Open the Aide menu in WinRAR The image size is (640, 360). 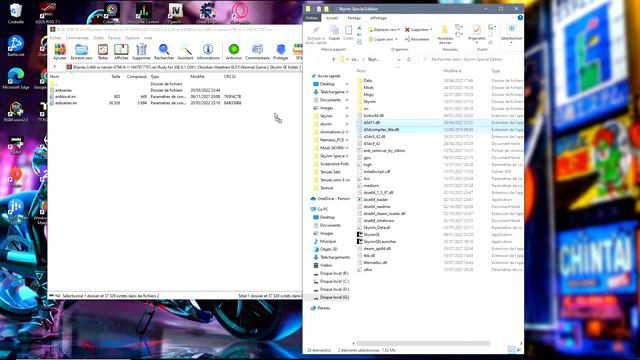(x=148, y=38)
